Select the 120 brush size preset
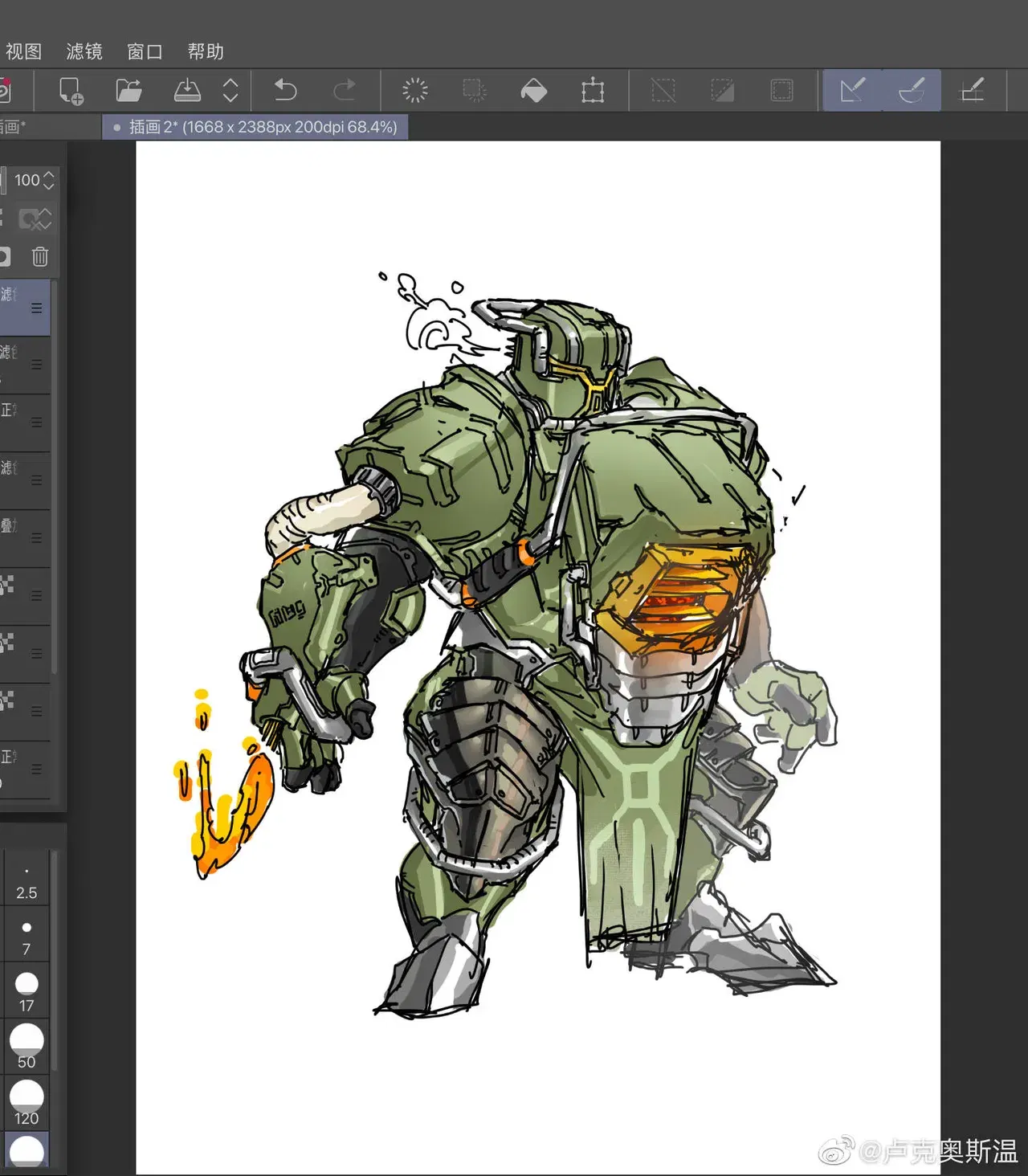The height and width of the screenshot is (1176, 1028). point(27,1105)
